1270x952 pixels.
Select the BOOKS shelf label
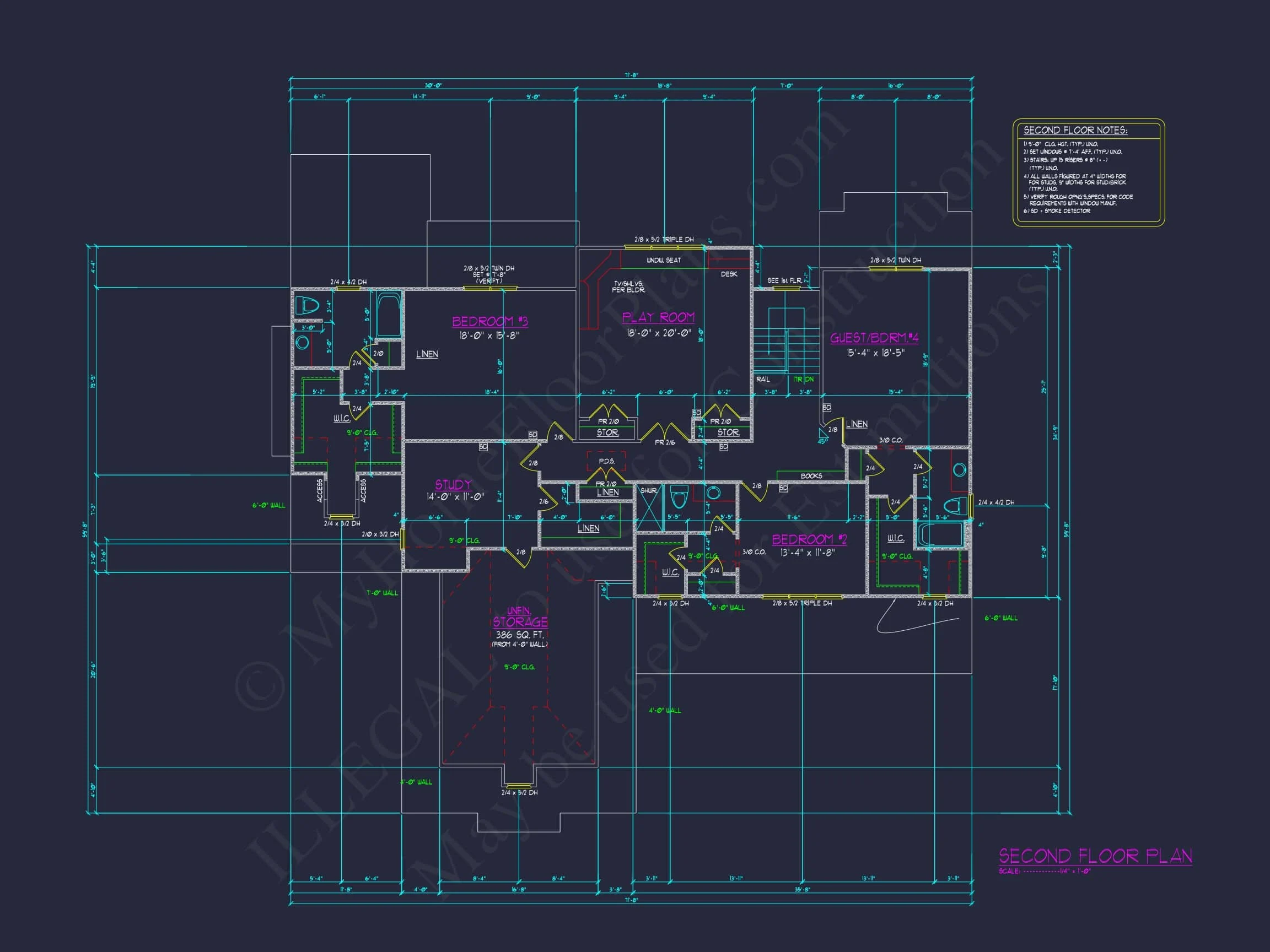[x=811, y=475]
